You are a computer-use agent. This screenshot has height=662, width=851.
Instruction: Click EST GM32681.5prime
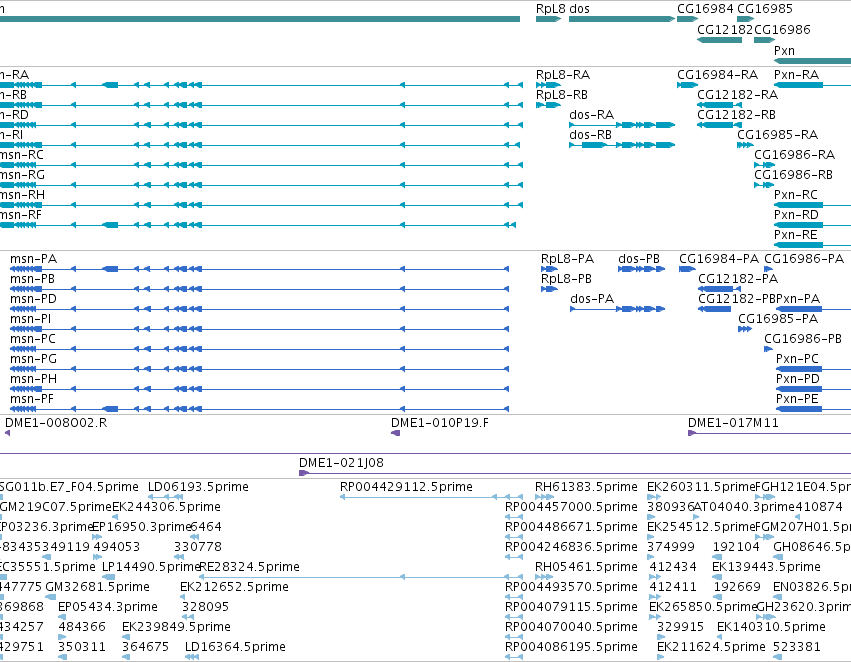point(98,587)
